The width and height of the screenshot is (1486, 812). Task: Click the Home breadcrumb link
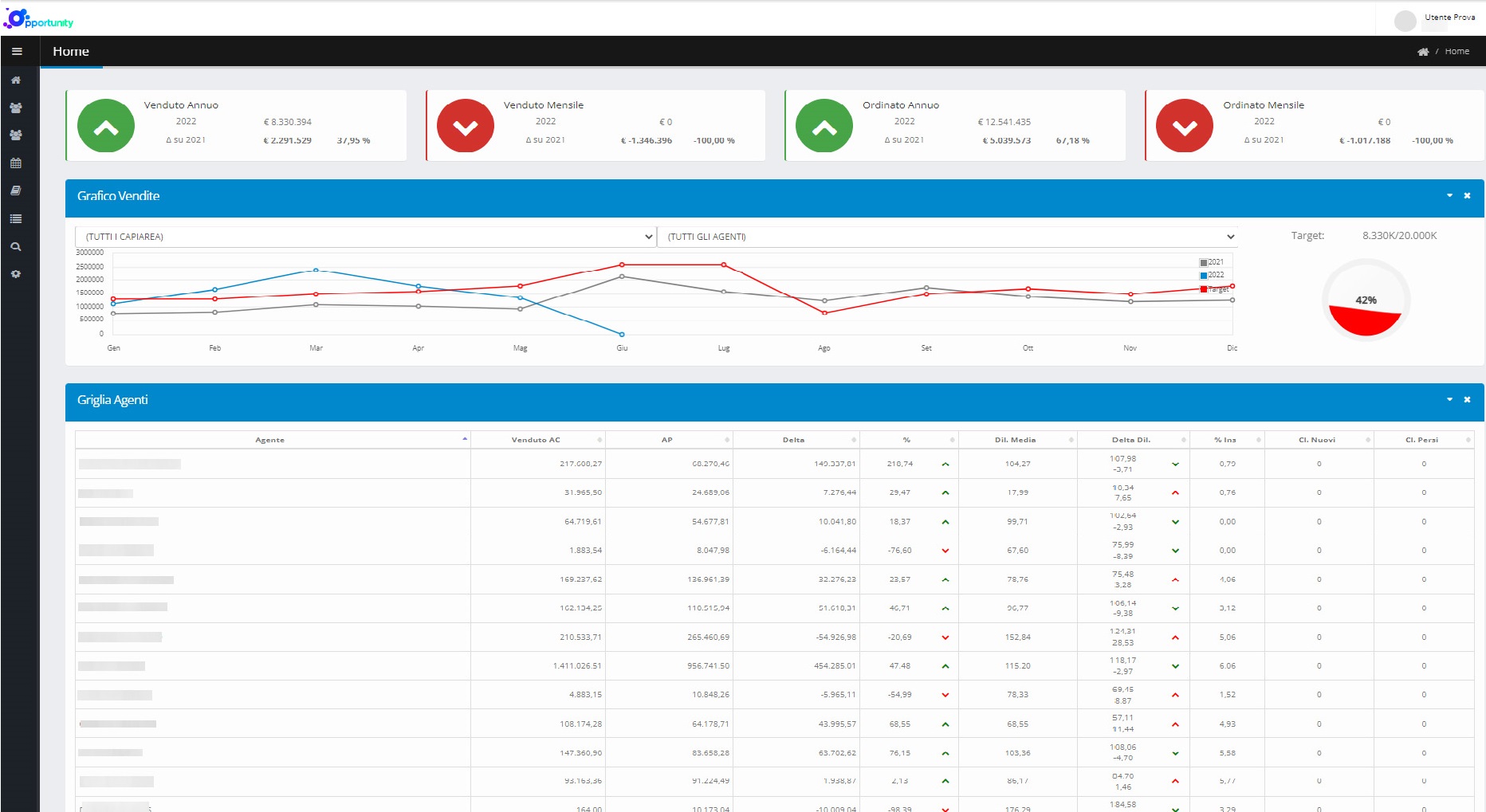pyautogui.click(x=1458, y=50)
